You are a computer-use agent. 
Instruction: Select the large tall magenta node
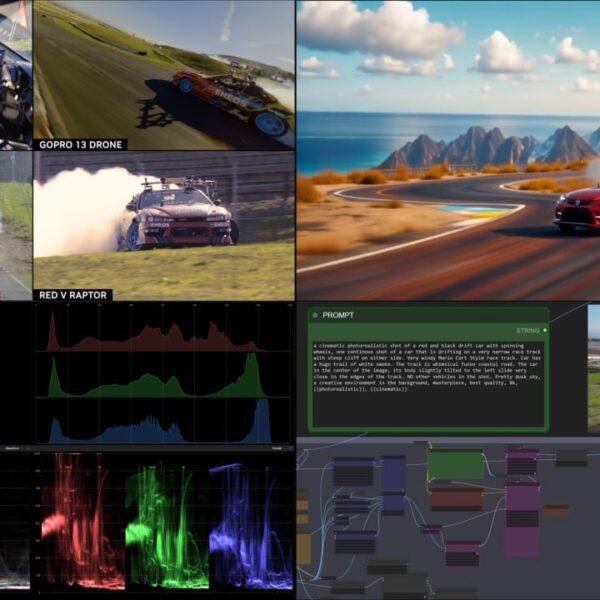coord(522,520)
